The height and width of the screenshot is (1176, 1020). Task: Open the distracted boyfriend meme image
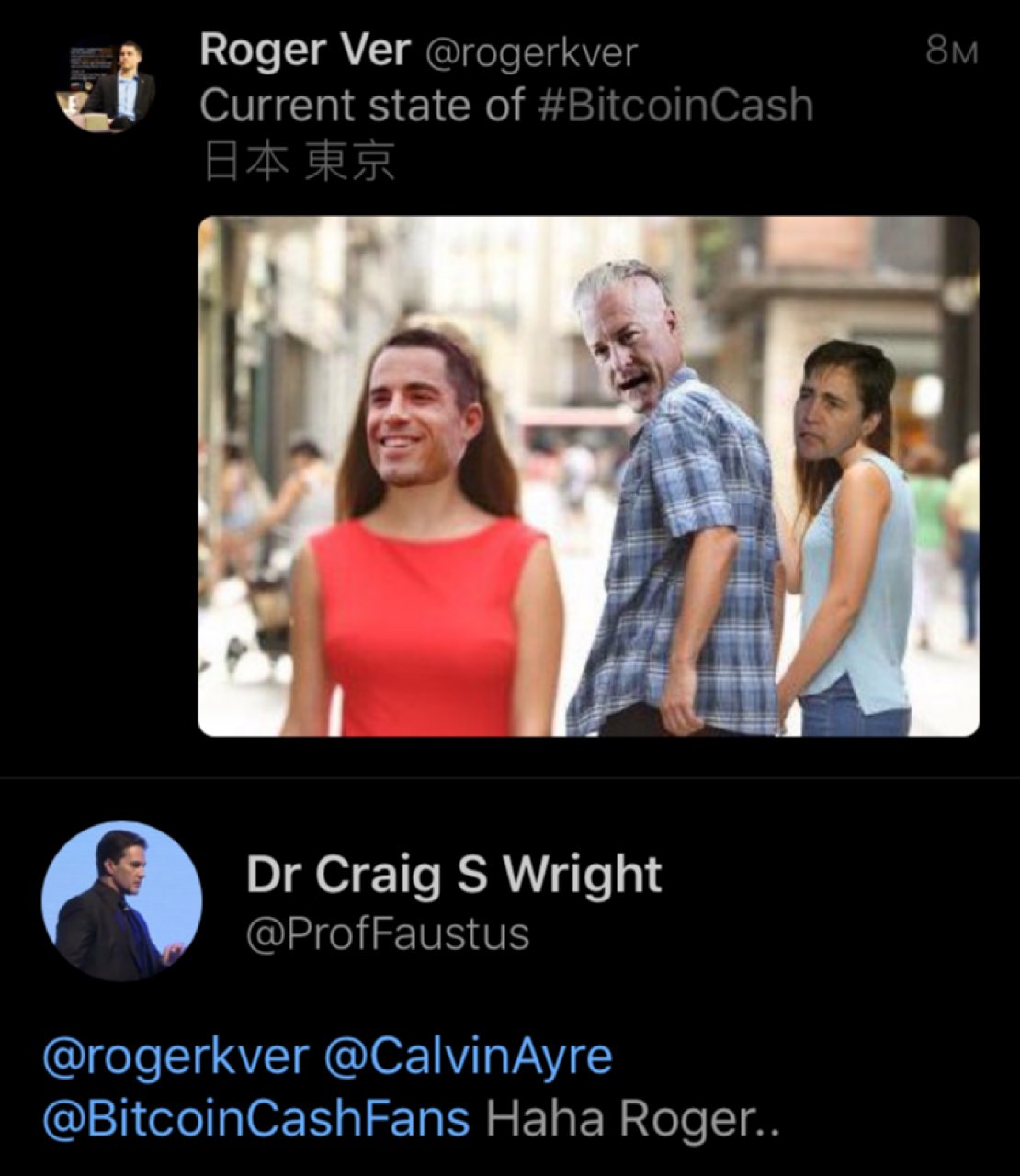point(589,476)
